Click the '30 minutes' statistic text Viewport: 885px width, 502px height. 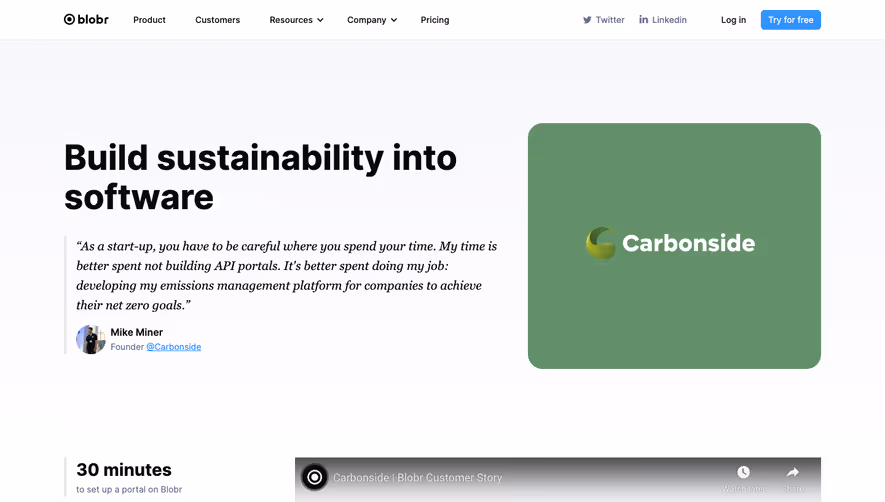[x=124, y=470]
